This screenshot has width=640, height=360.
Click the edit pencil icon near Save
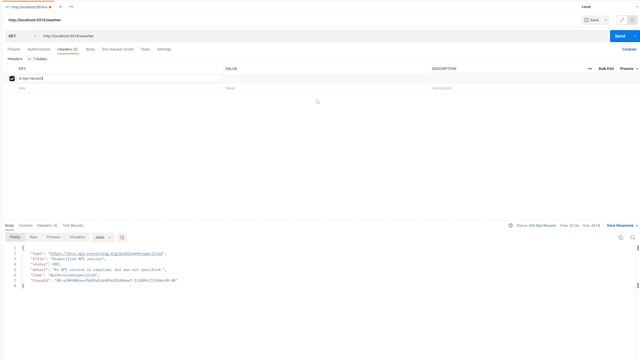coord(622,20)
